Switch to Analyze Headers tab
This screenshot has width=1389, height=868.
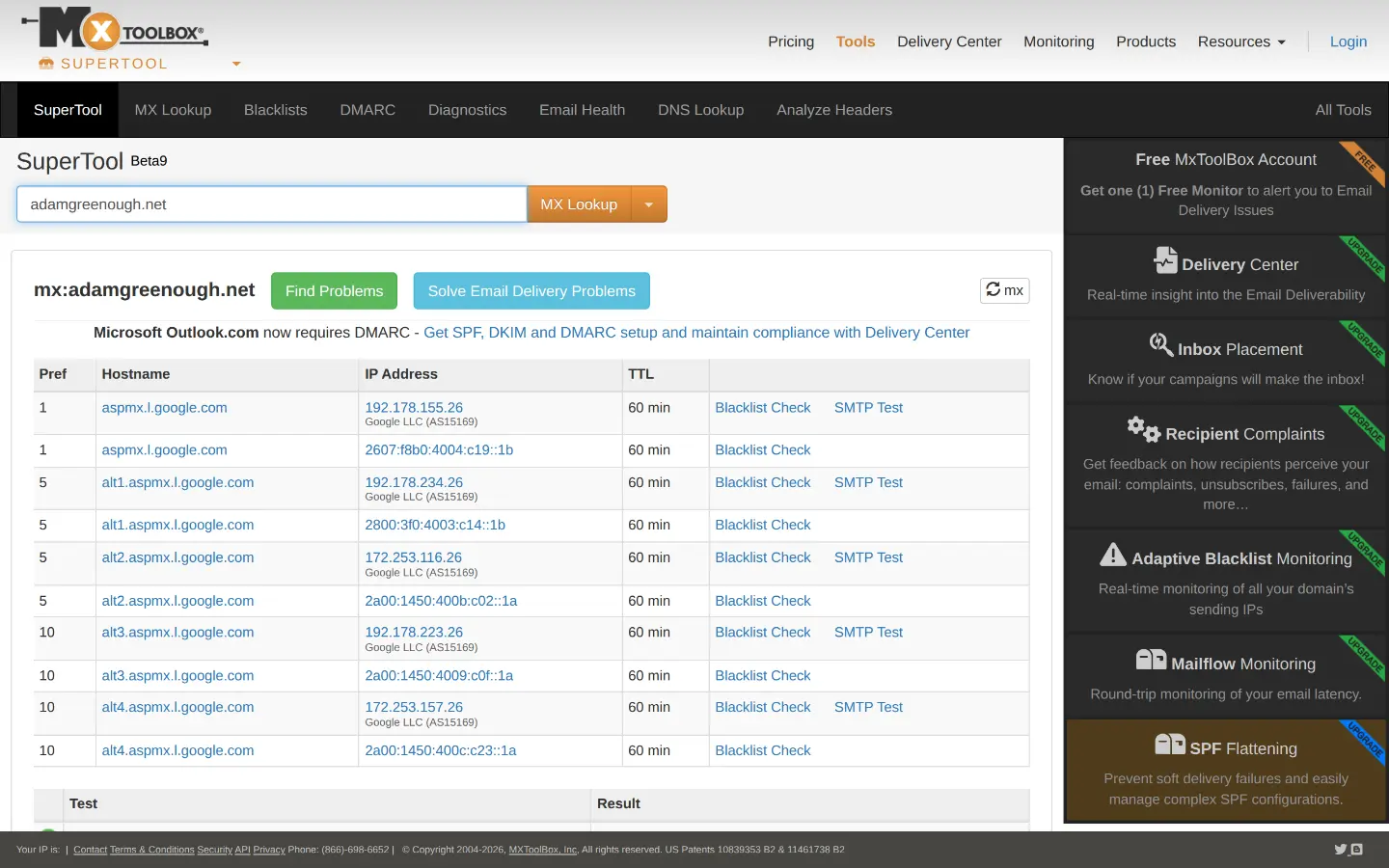tap(834, 110)
